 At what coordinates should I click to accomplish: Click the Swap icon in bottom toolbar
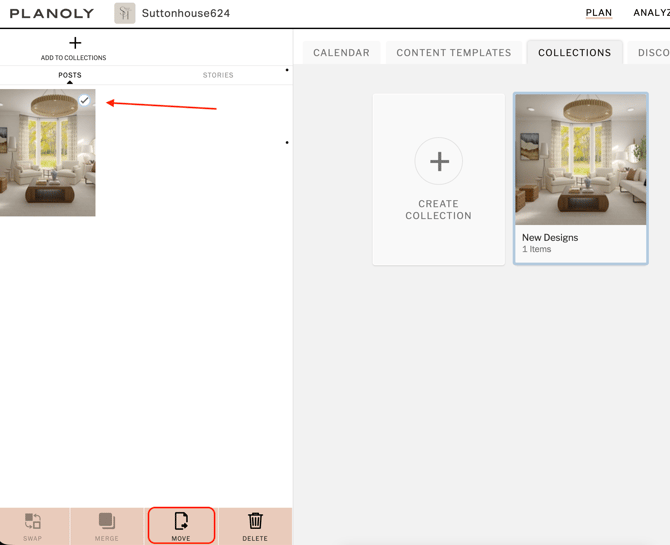click(x=33, y=521)
